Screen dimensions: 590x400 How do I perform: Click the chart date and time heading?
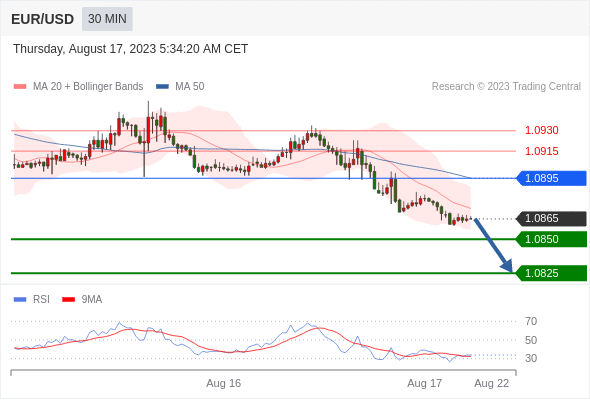pos(131,49)
